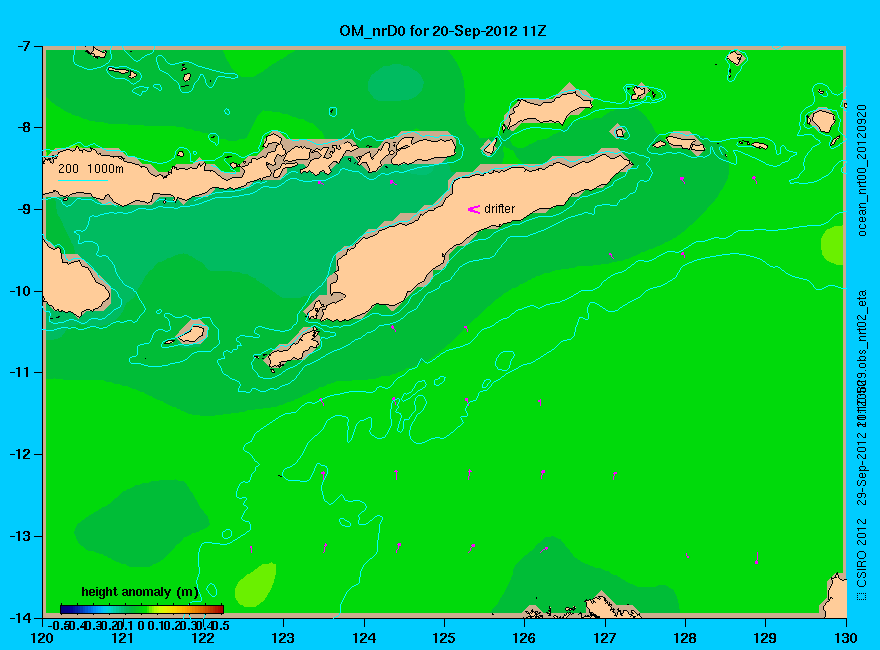Click the y-axis label "-12"

tap(20, 454)
